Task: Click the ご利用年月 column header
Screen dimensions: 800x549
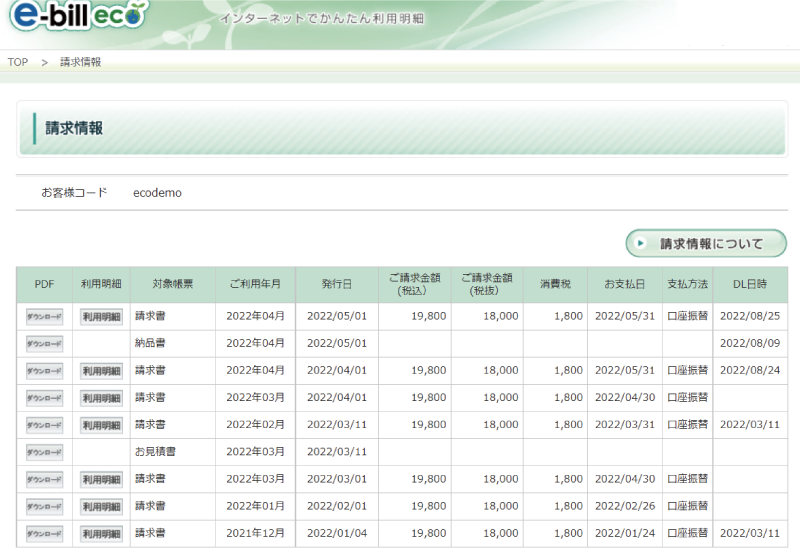Action: [x=255, y=284]
